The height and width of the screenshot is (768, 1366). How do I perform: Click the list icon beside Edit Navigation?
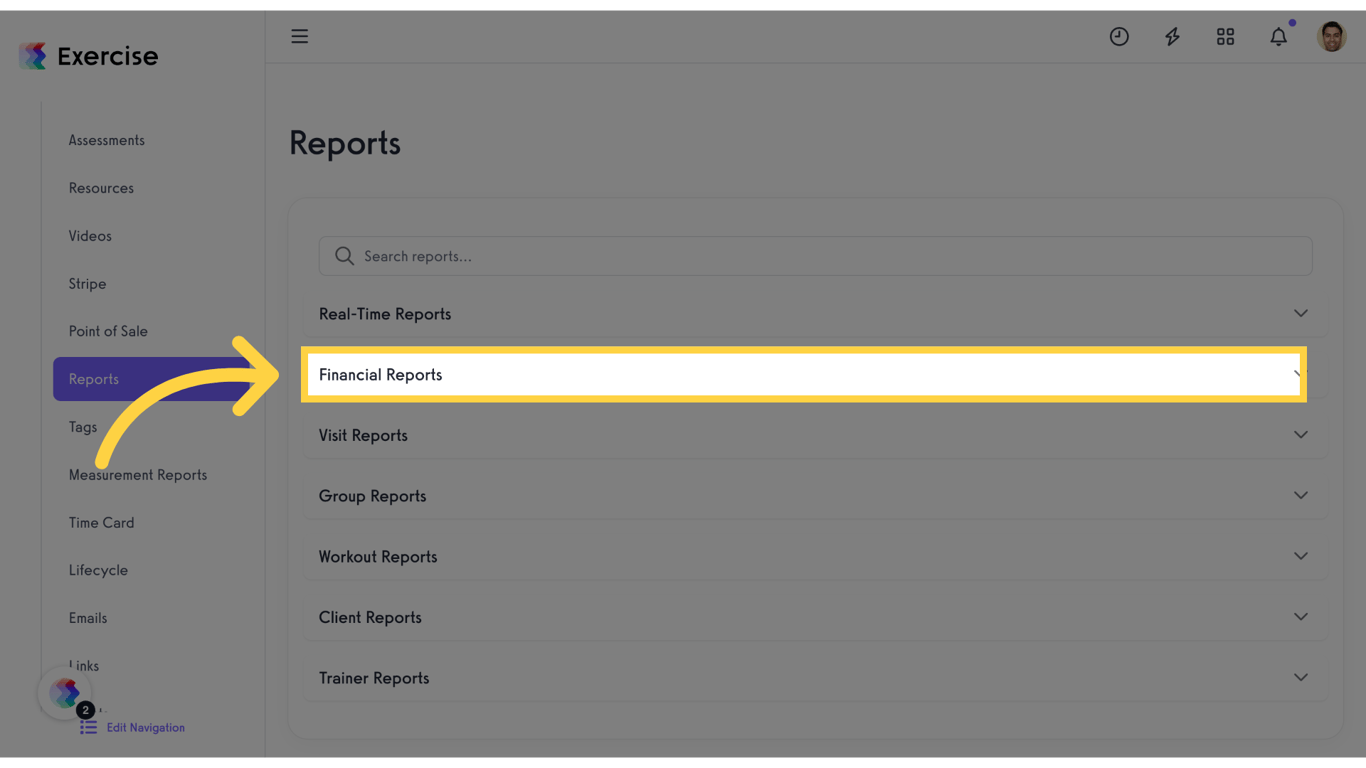pos(87,727)
